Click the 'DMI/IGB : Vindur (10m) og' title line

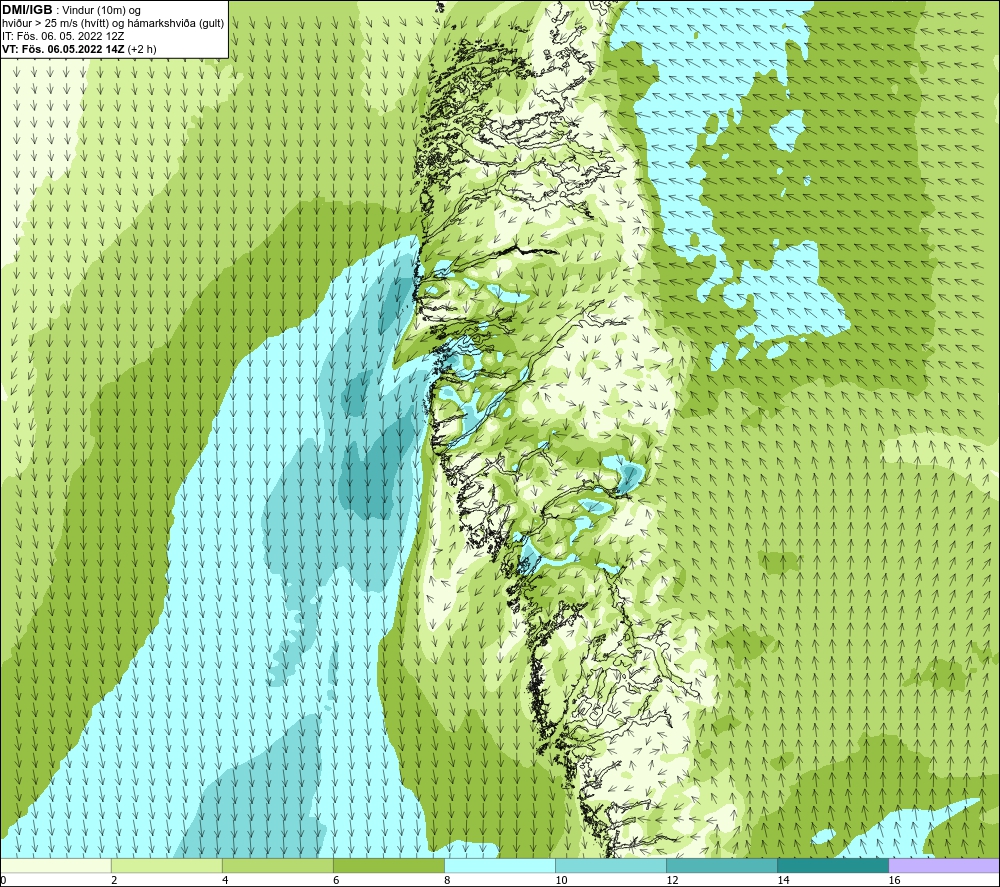click(x=71, y=10)
